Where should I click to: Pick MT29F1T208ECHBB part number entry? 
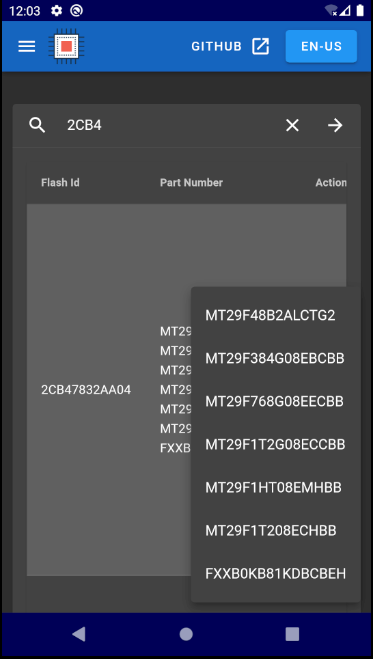click(276, 531)
